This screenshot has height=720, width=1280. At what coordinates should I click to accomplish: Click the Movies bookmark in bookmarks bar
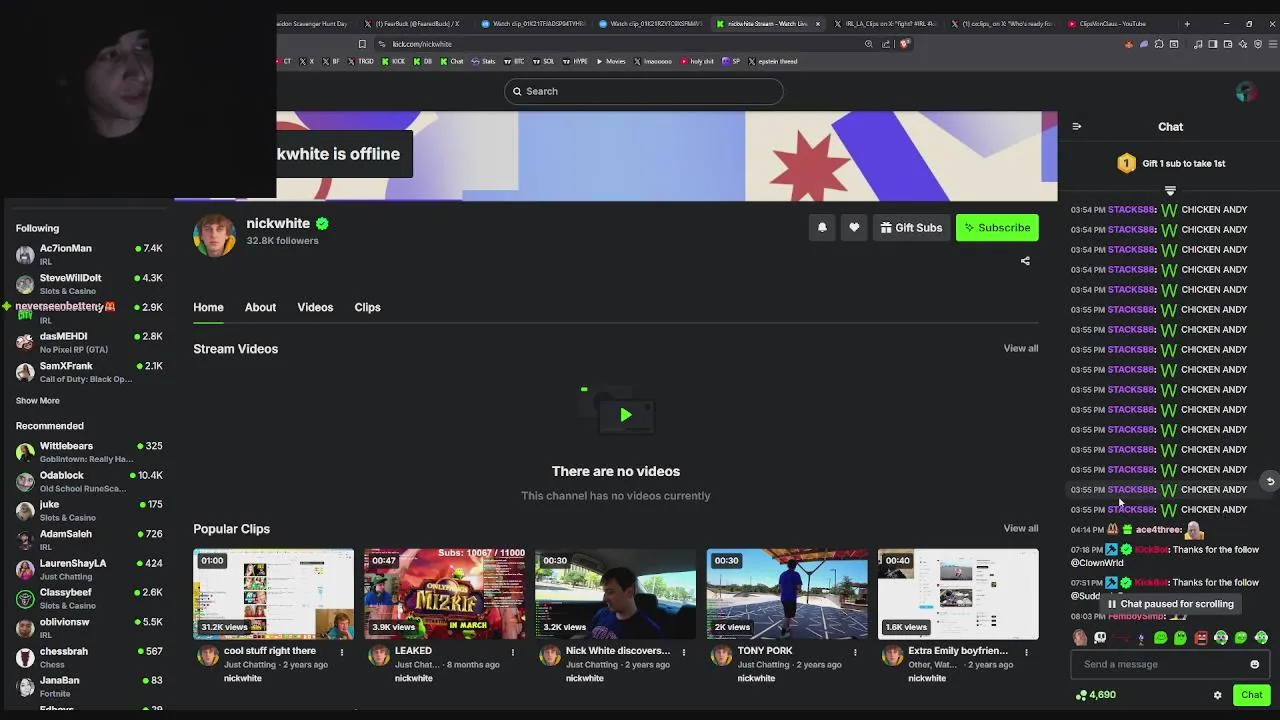(x=611, y=62)
